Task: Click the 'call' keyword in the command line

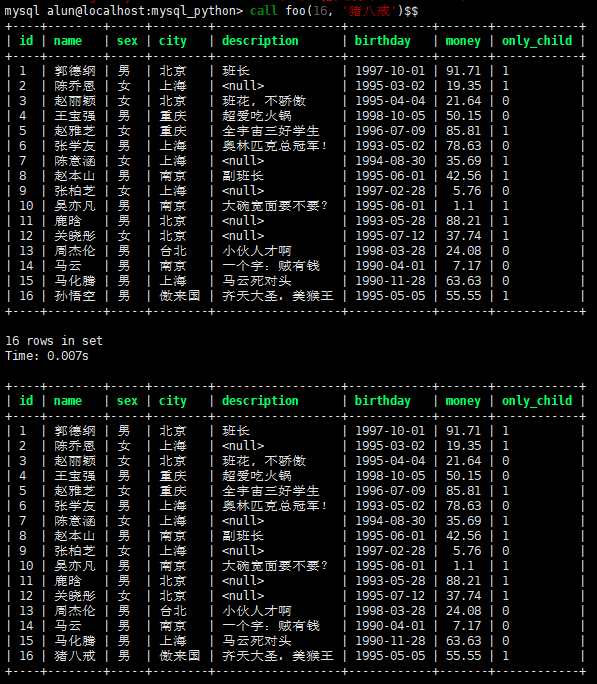Action: point(263,10)
